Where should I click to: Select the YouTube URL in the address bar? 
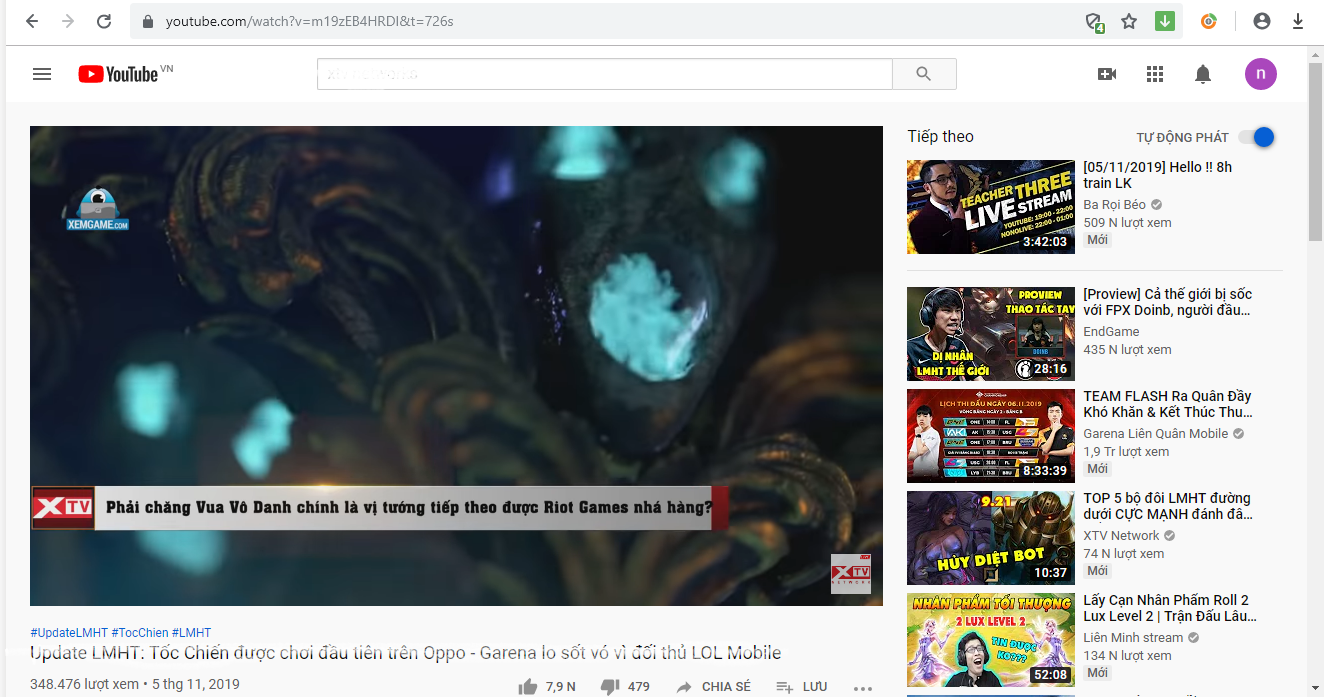point(310,21)
